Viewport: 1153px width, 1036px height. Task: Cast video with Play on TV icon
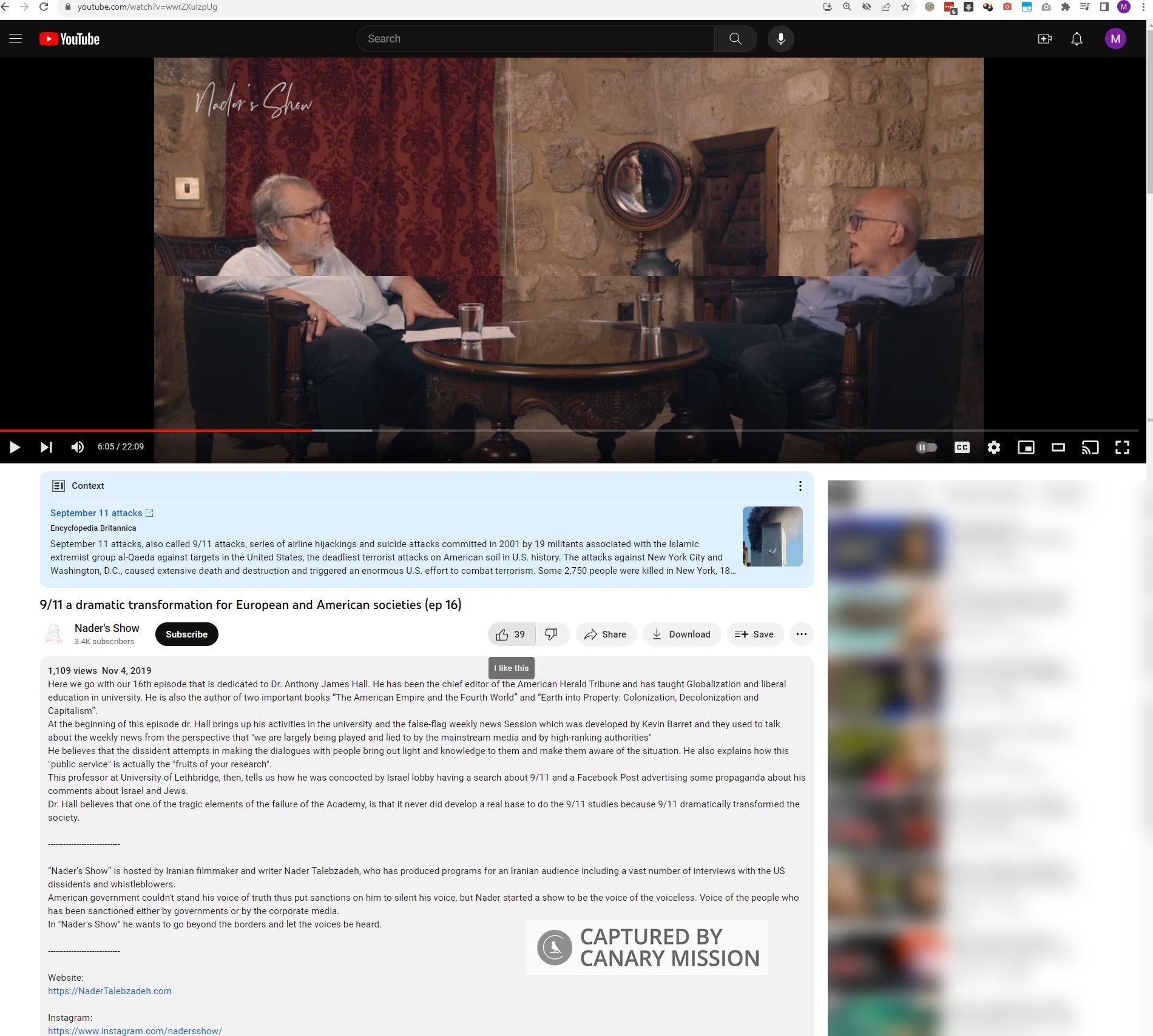(x=1090, y=448)
